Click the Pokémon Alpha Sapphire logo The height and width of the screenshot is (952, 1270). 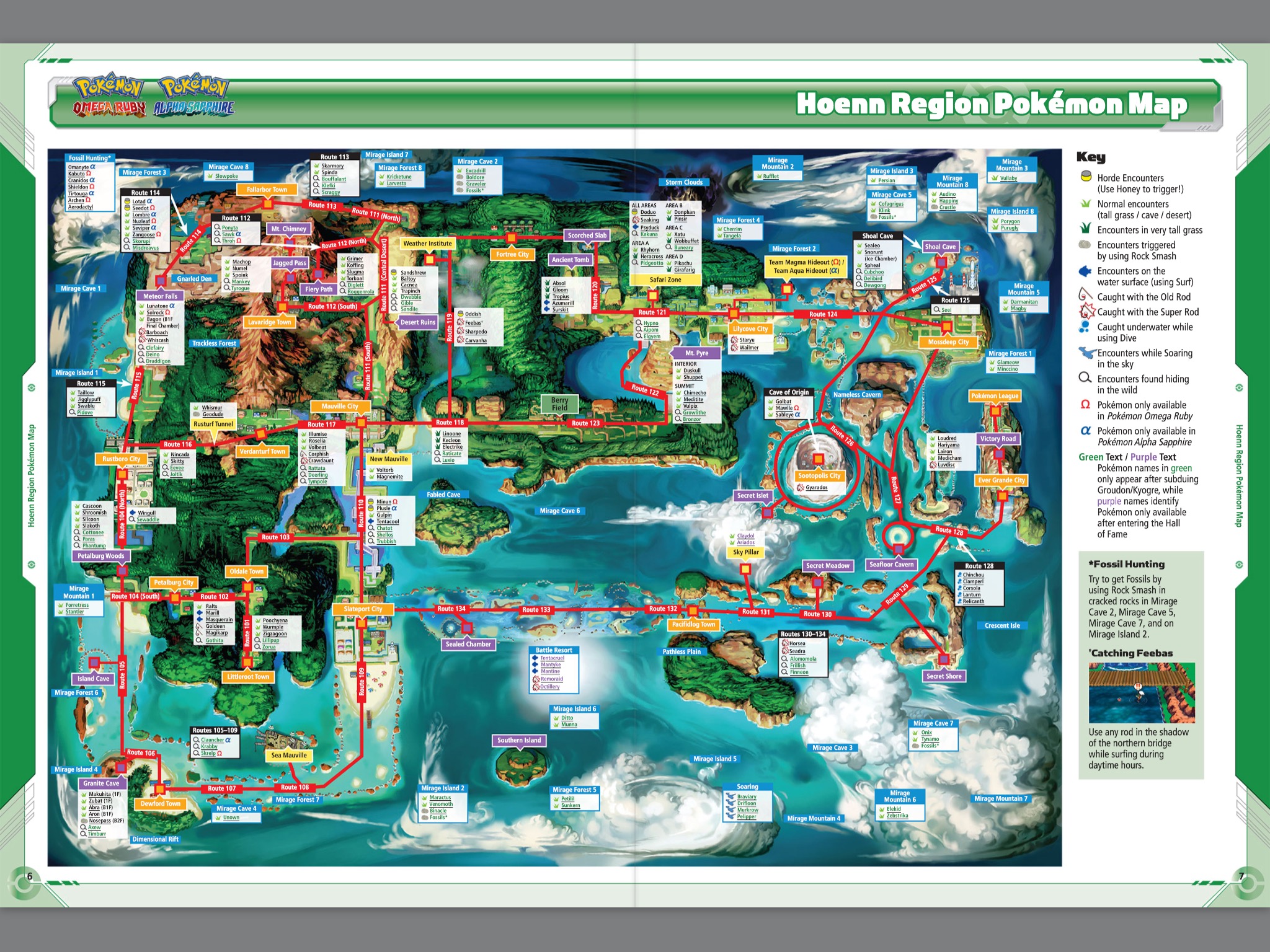click(x=194, y=97)
